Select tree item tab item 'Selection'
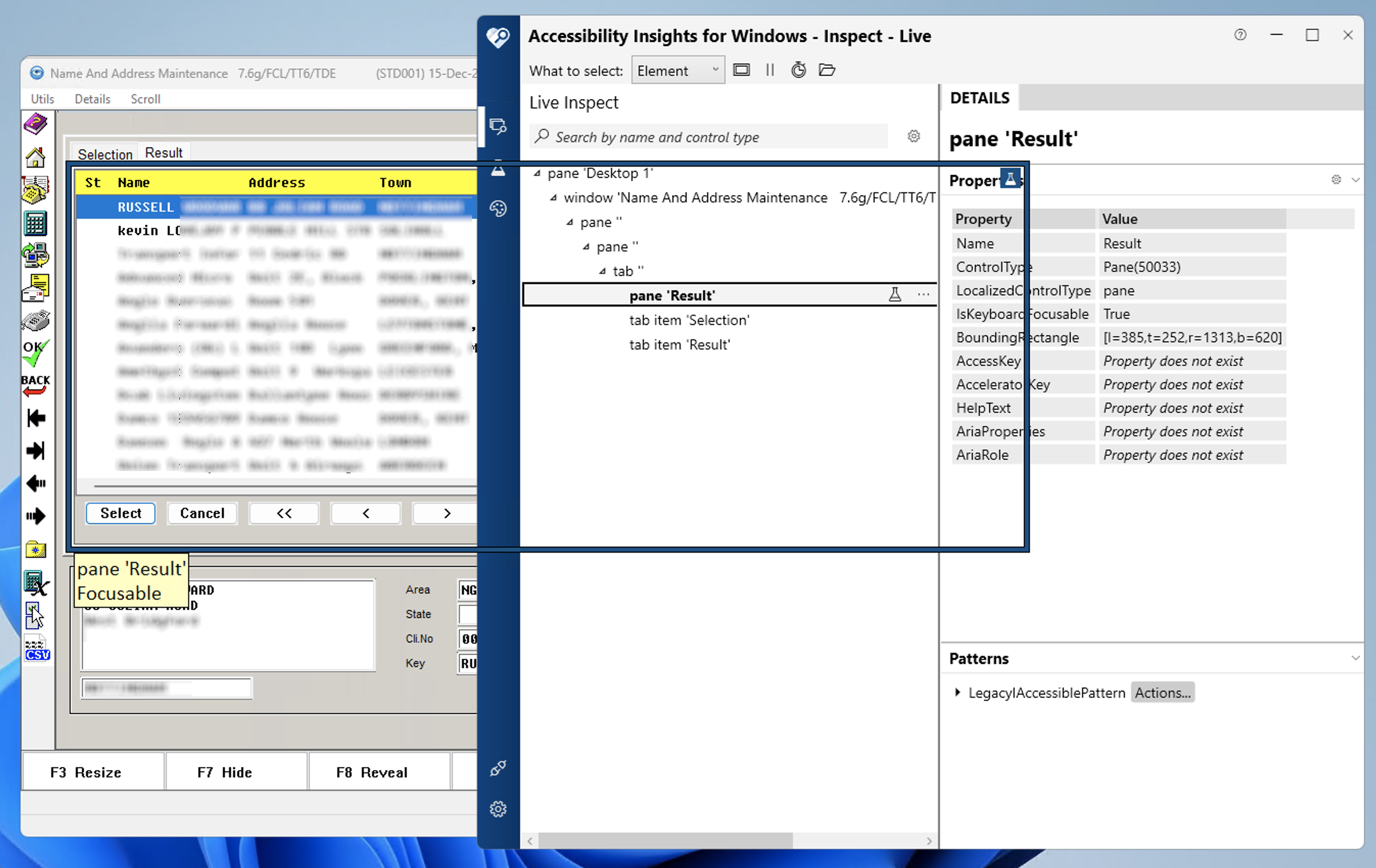 (689, 320)
